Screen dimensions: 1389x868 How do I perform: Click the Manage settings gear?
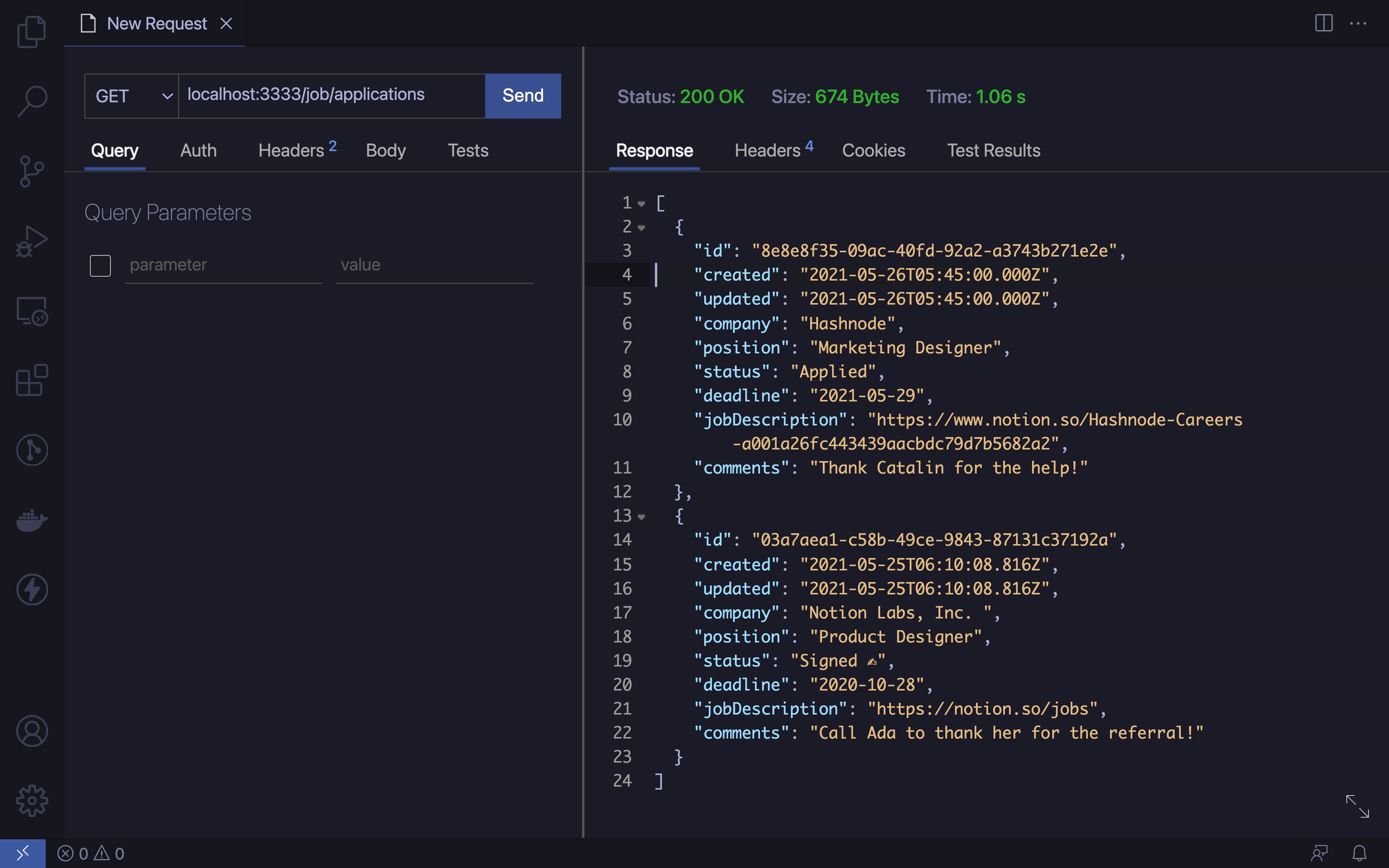click(x=31, y=800)
